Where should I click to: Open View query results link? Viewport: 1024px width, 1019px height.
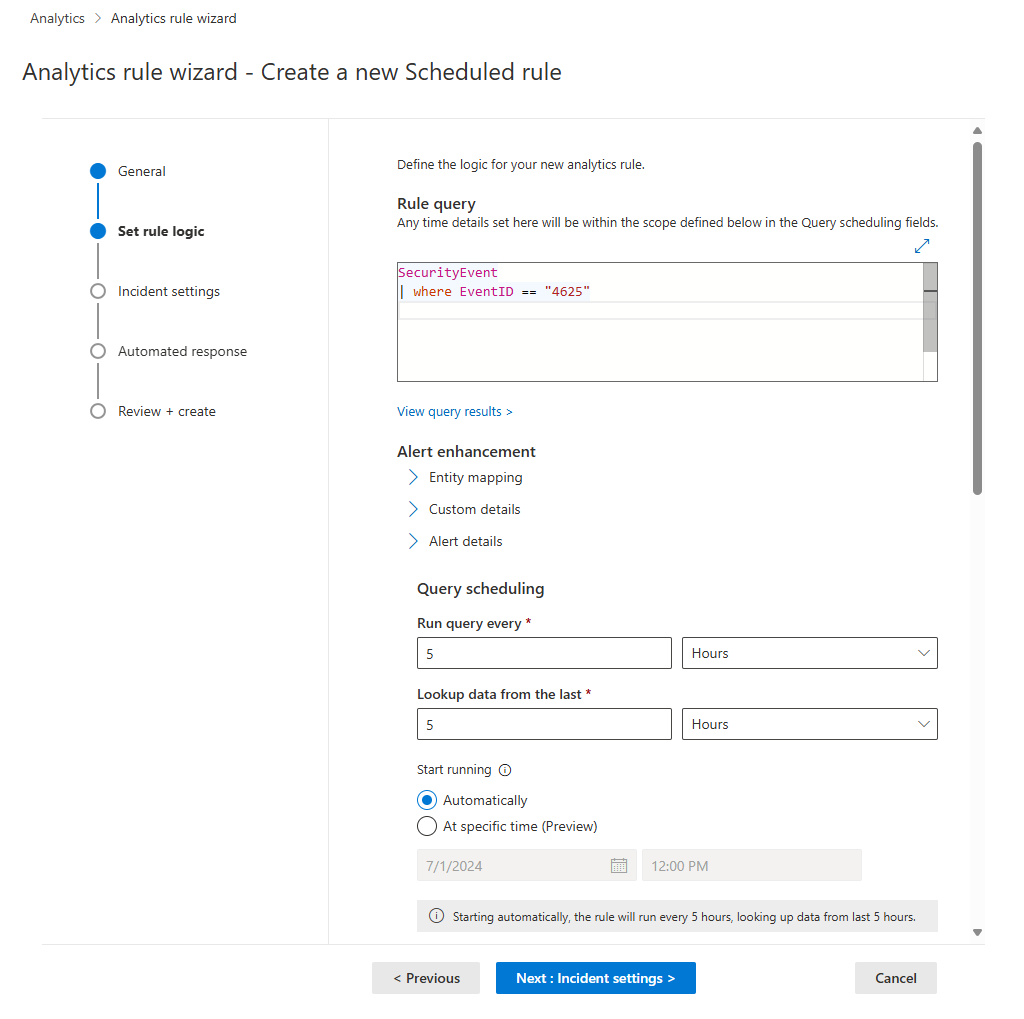(455, 411)
